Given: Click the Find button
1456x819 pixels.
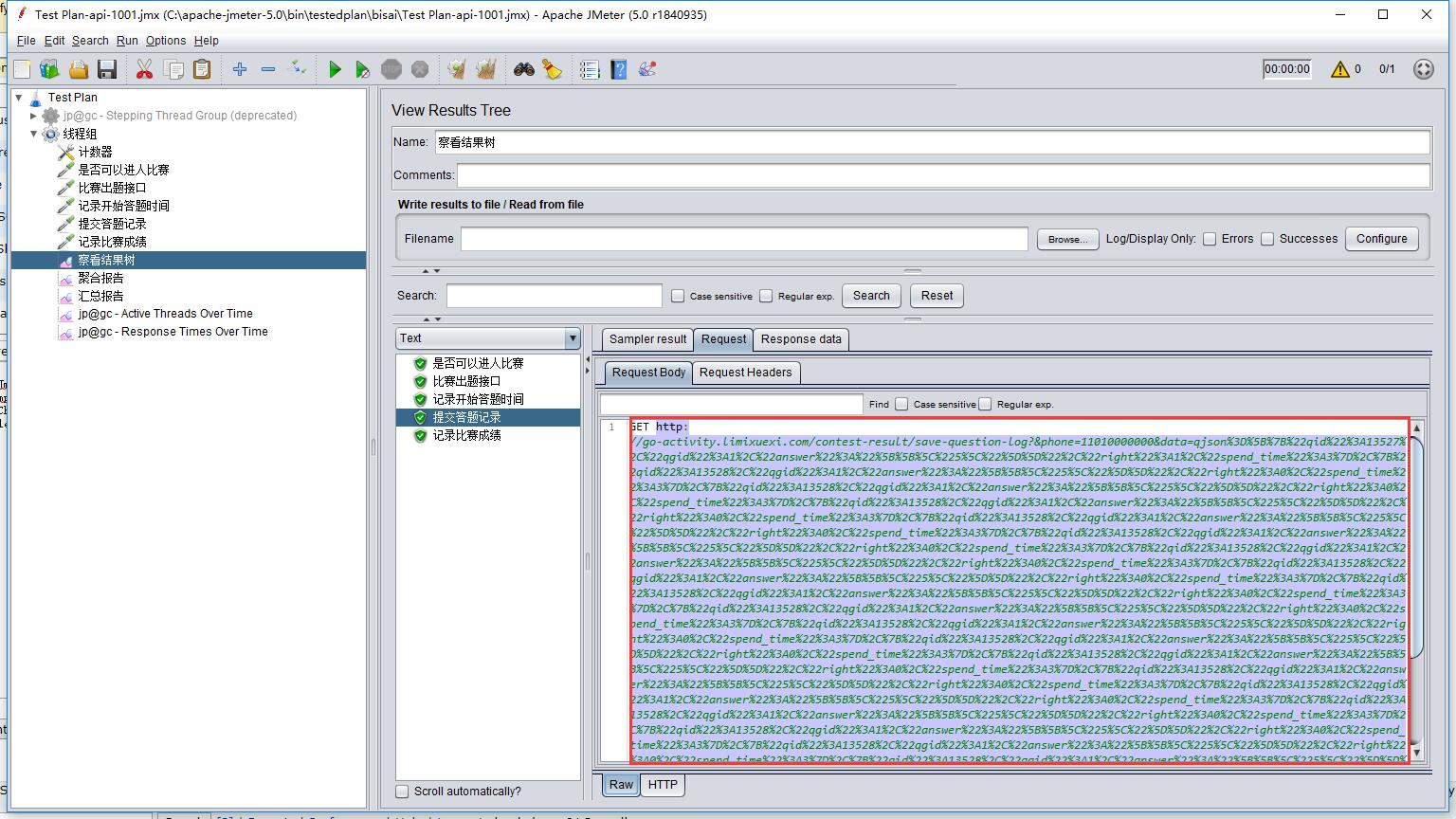Looking at the screenshot, I should click(x=879, y=404).
